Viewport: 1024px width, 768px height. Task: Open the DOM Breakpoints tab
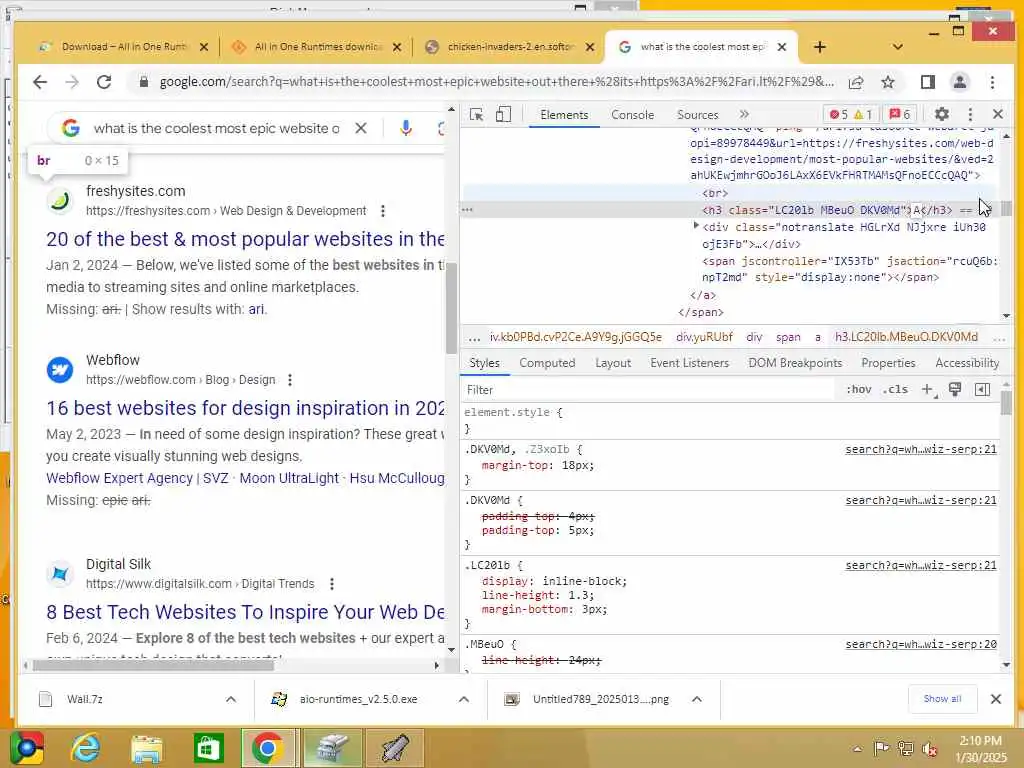tap(795, 363)
